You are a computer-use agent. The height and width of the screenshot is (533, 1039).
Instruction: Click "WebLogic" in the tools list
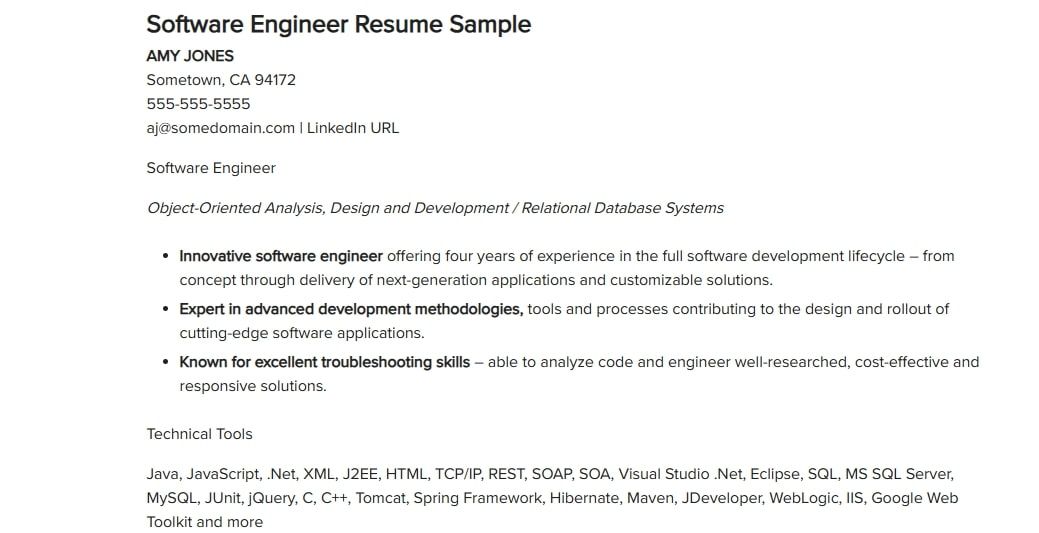826,498
